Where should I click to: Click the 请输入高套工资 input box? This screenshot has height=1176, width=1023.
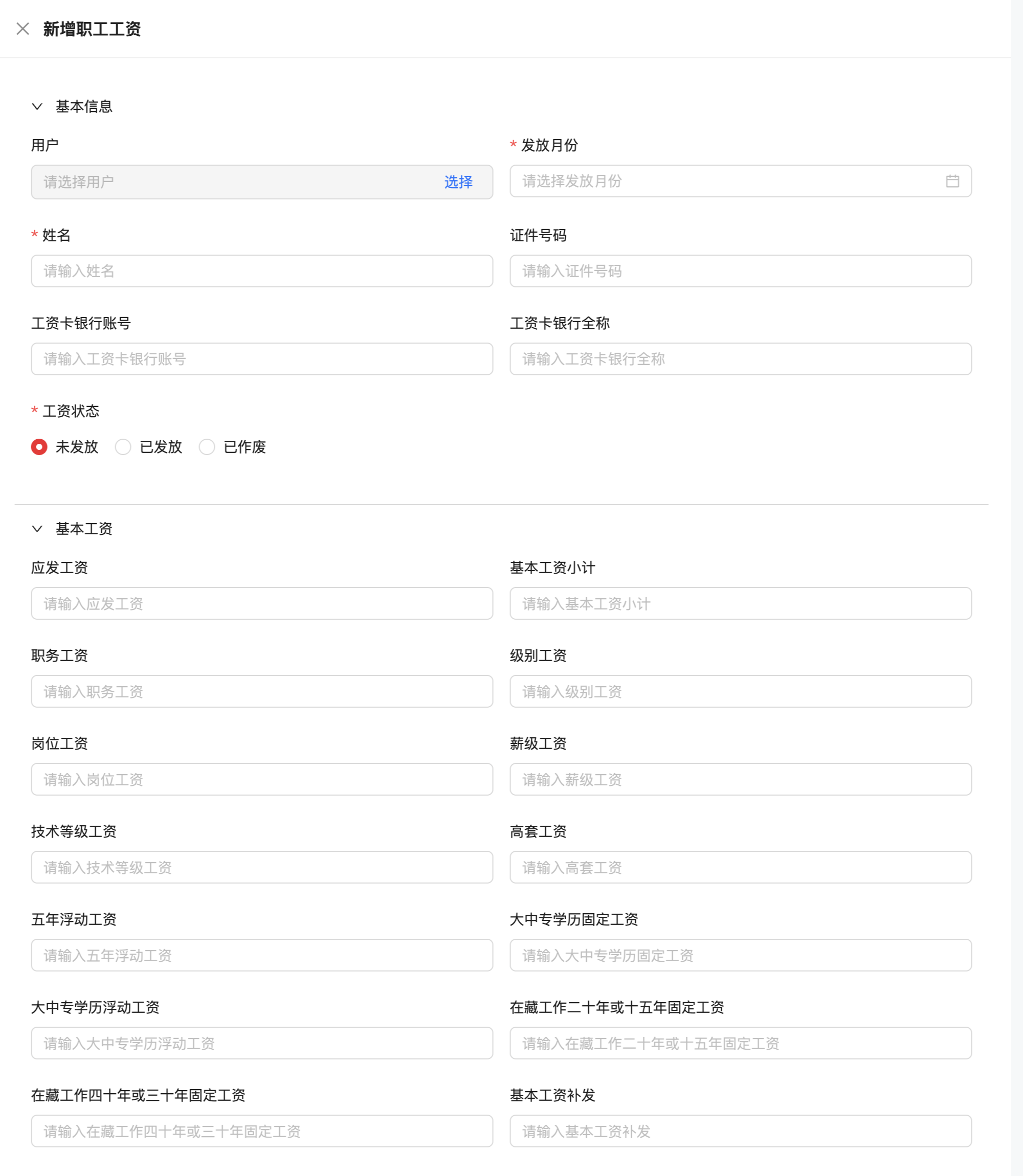[741, 867]
